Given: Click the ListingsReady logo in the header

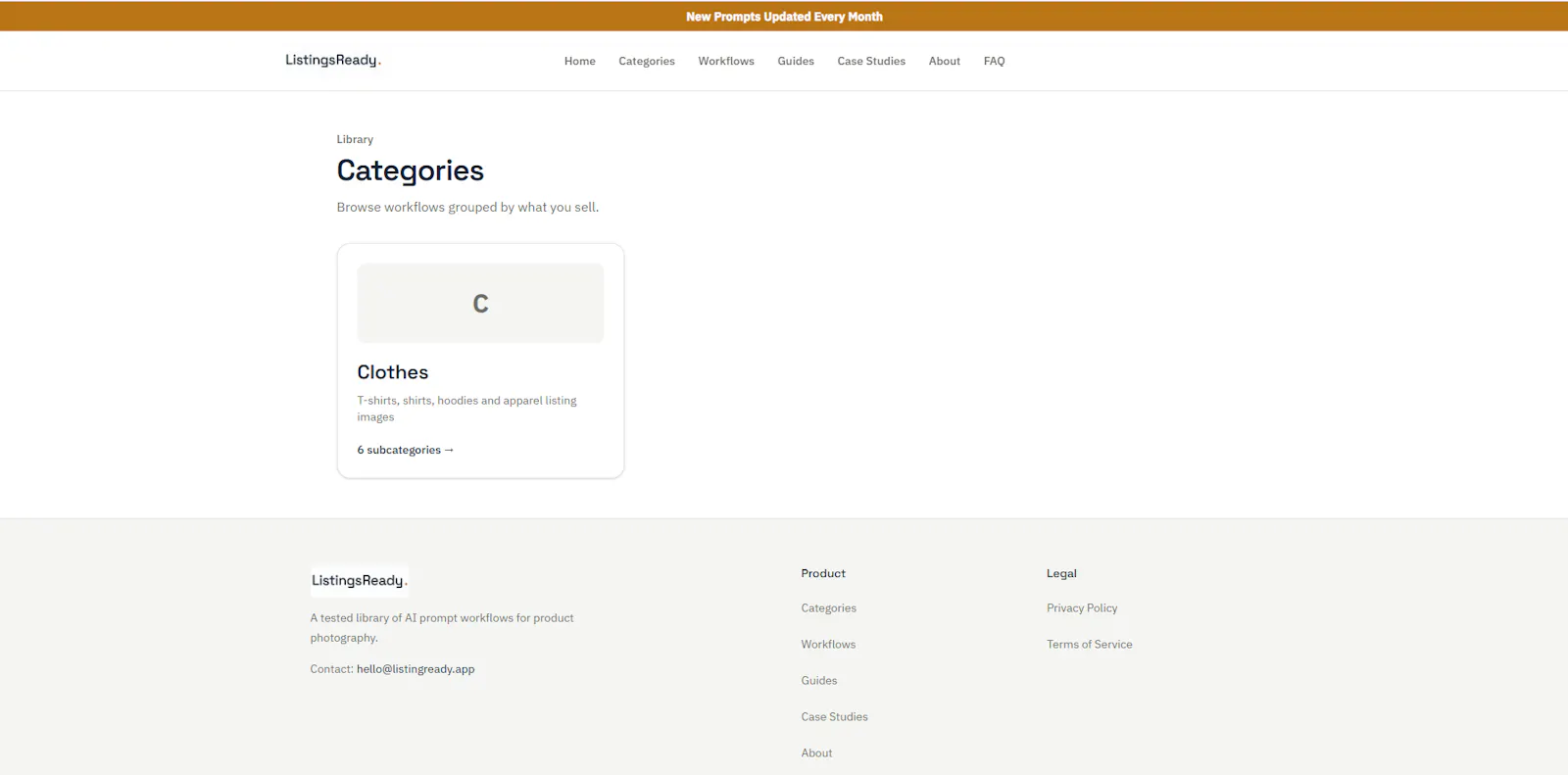Looking at the screenshot, I should (333, 61).
